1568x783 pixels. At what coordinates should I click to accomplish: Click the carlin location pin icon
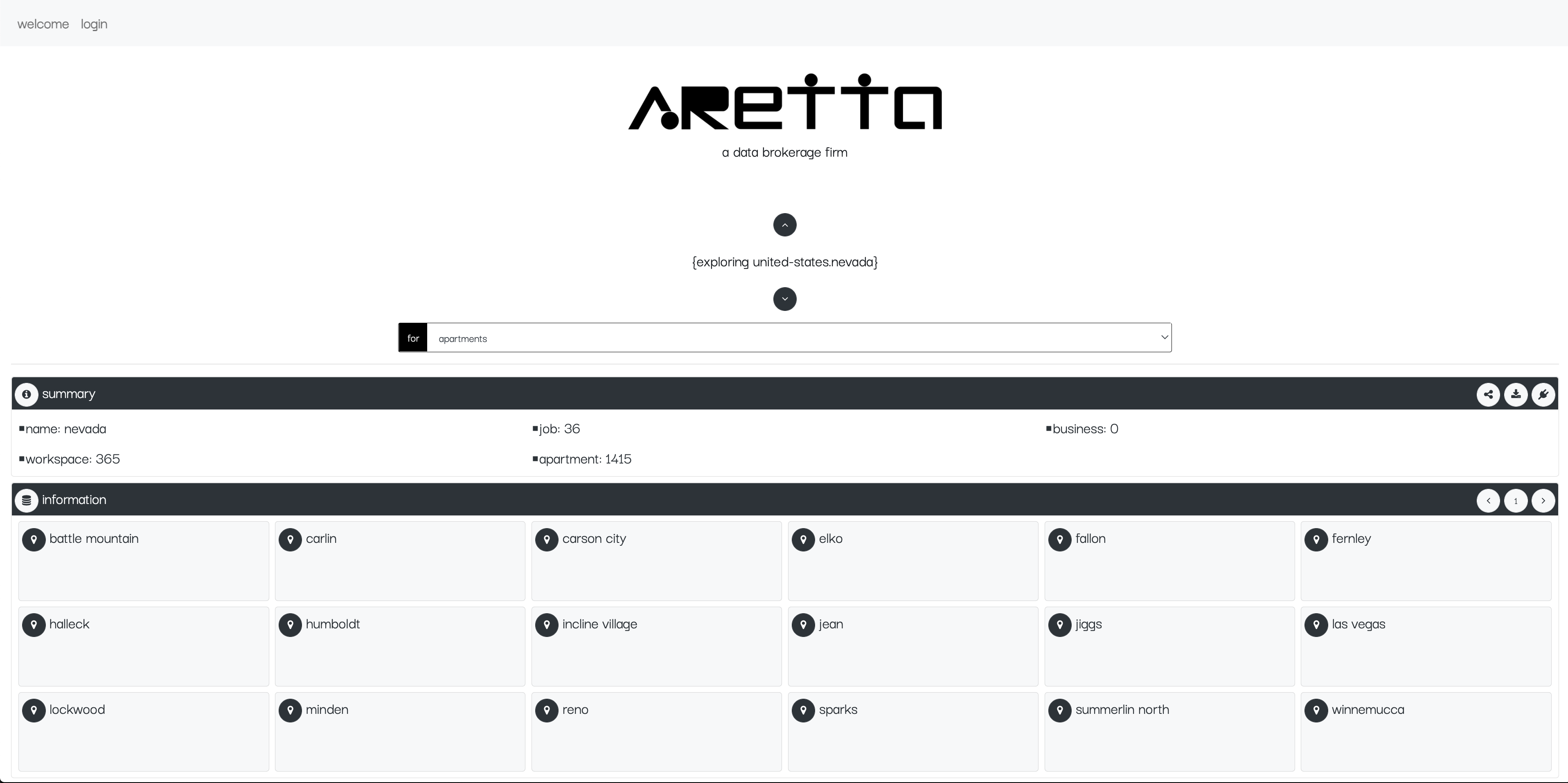click(291, 540)
